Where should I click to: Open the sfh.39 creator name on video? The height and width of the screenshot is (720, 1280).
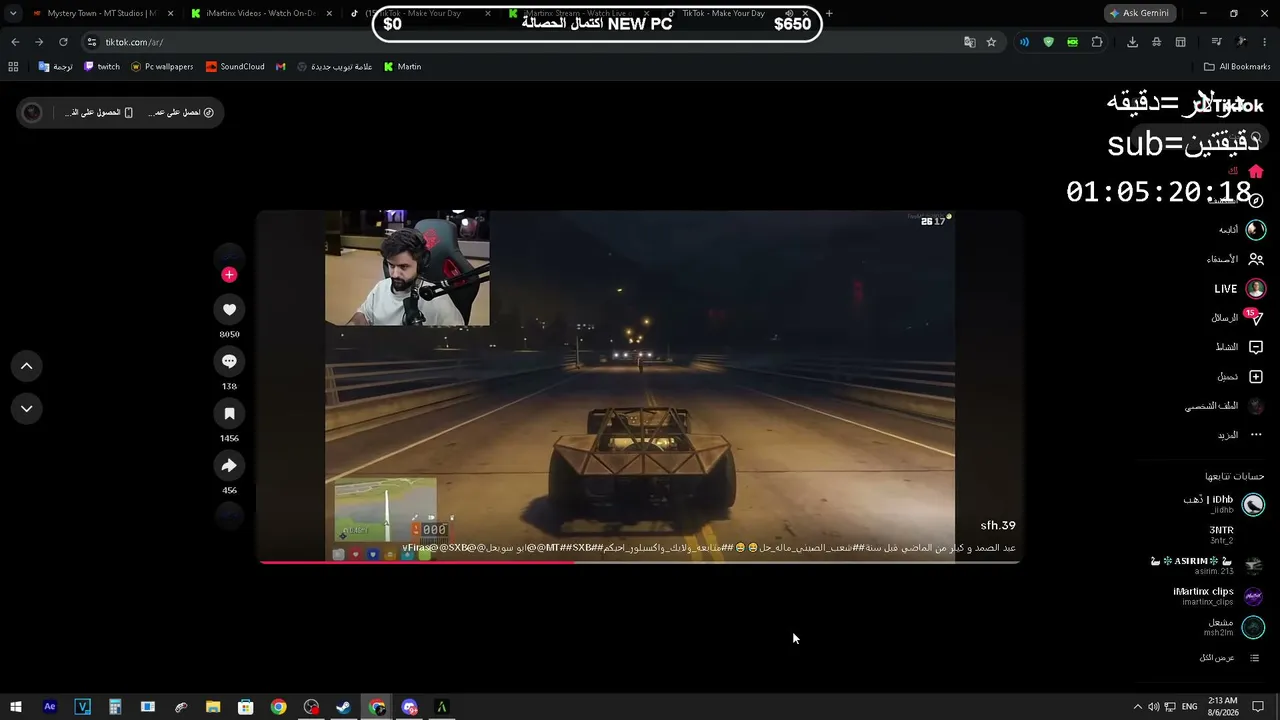[998, 526]
